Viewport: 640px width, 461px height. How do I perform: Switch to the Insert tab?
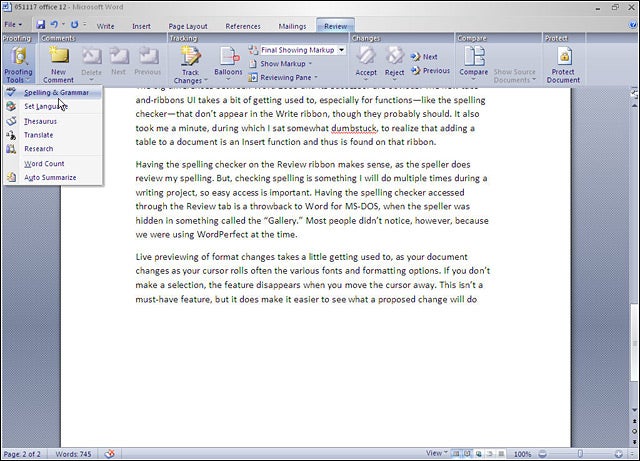click(x=141, y=26)
